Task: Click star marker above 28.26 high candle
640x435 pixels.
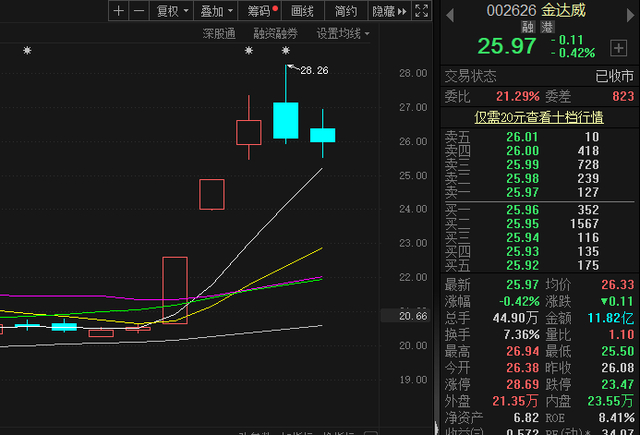Action: [286, 51]
